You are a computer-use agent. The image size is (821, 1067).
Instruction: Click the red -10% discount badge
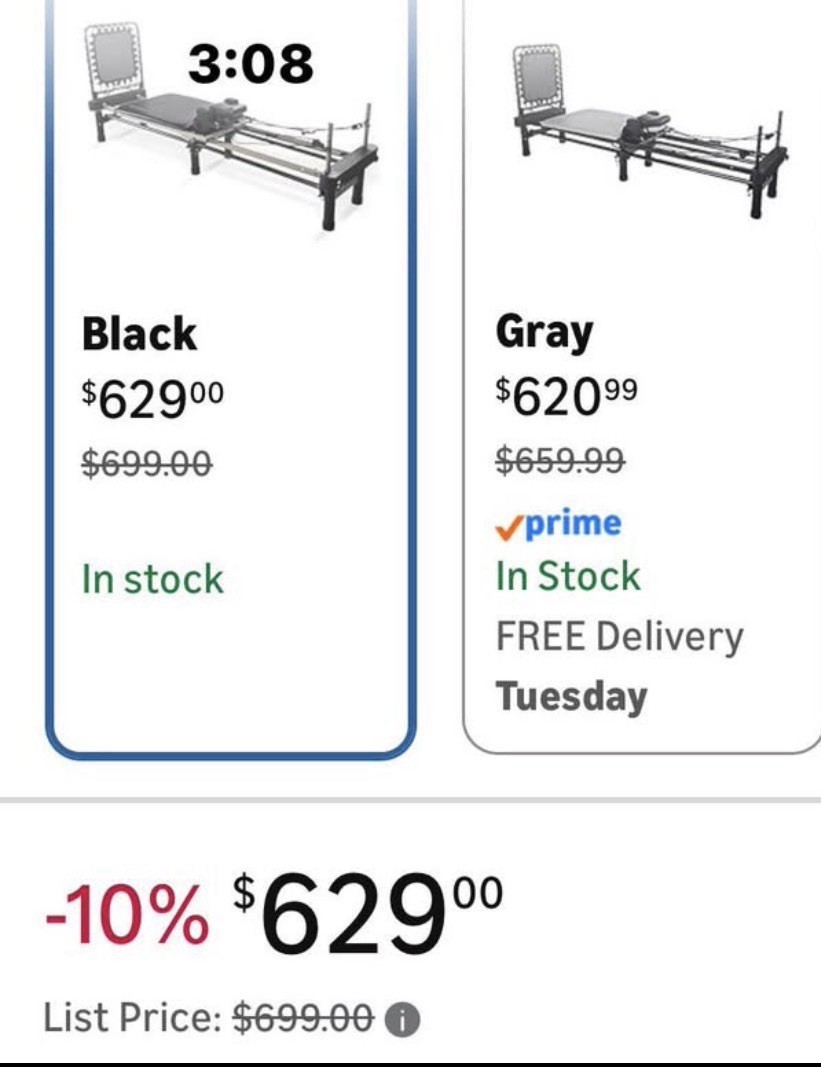pos(127,915)
